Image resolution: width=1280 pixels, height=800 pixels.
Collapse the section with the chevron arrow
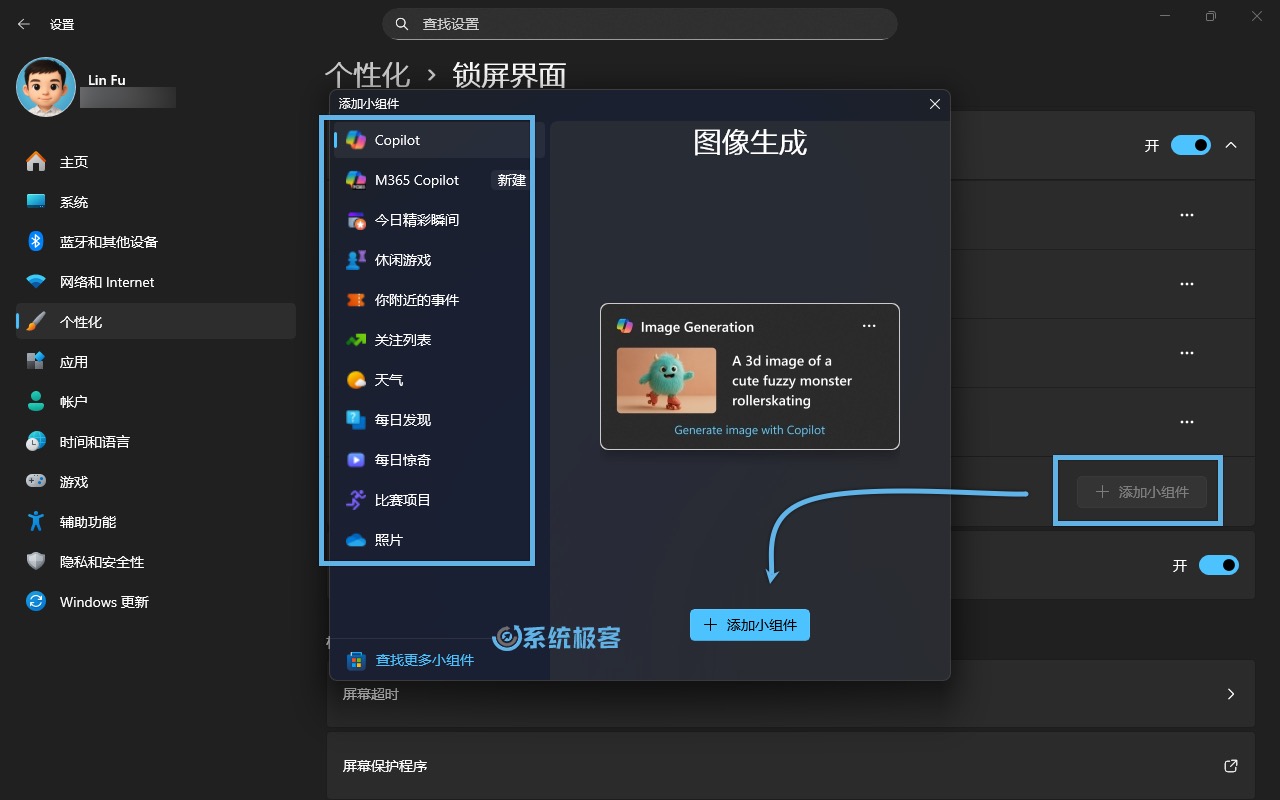pos(1232,145)
